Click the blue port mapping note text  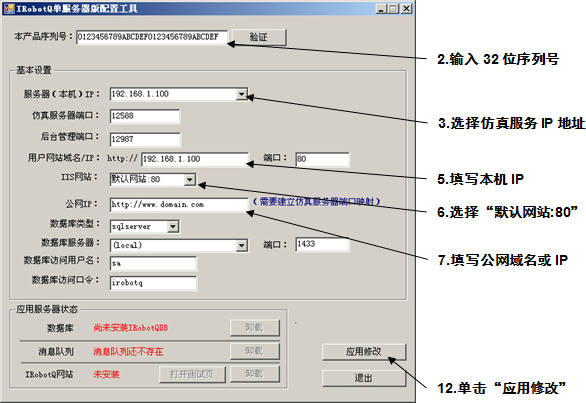317,202
